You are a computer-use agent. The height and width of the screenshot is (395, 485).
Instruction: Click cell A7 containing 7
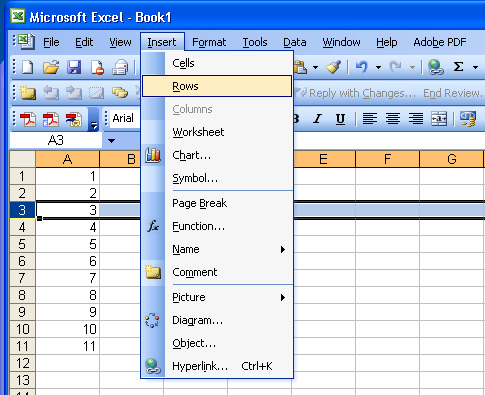point(67,278)
